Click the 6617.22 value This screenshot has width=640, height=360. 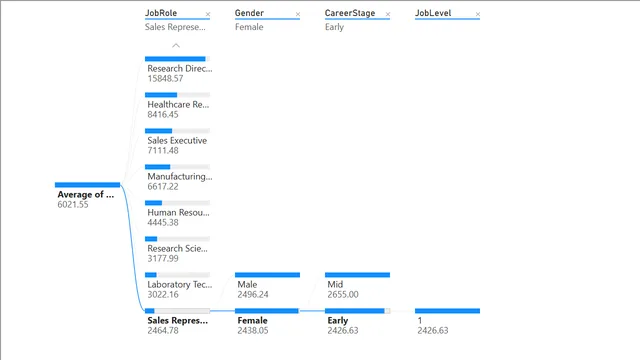pos(163,187)
